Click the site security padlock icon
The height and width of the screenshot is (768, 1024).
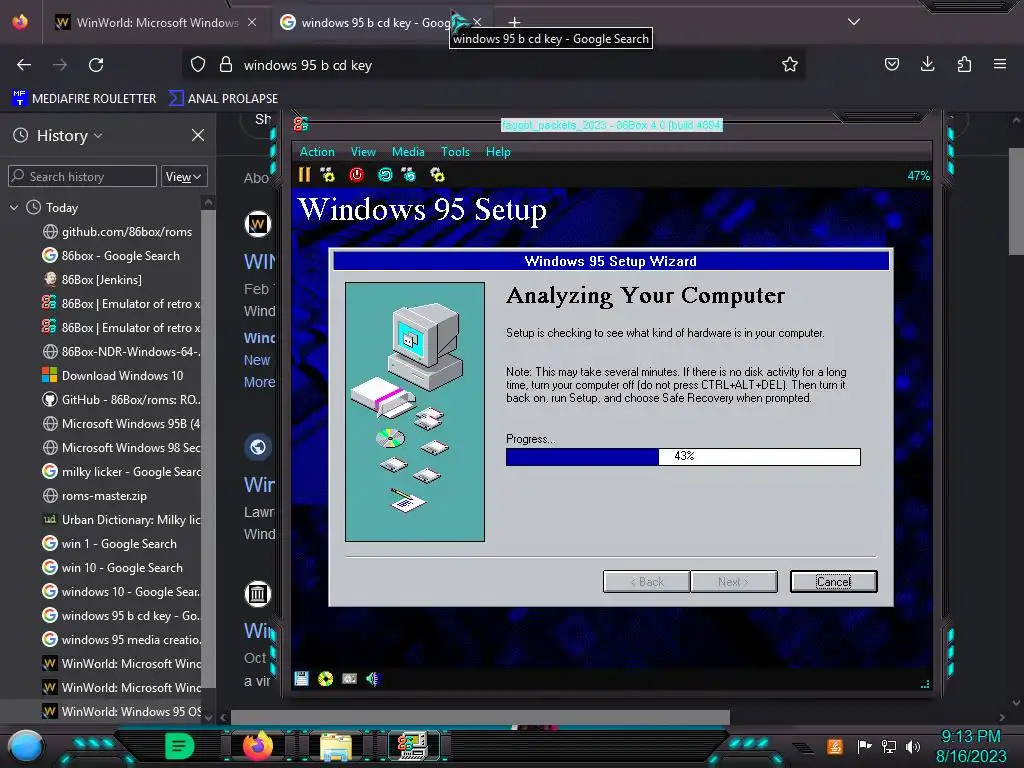(x=226, y=65)
